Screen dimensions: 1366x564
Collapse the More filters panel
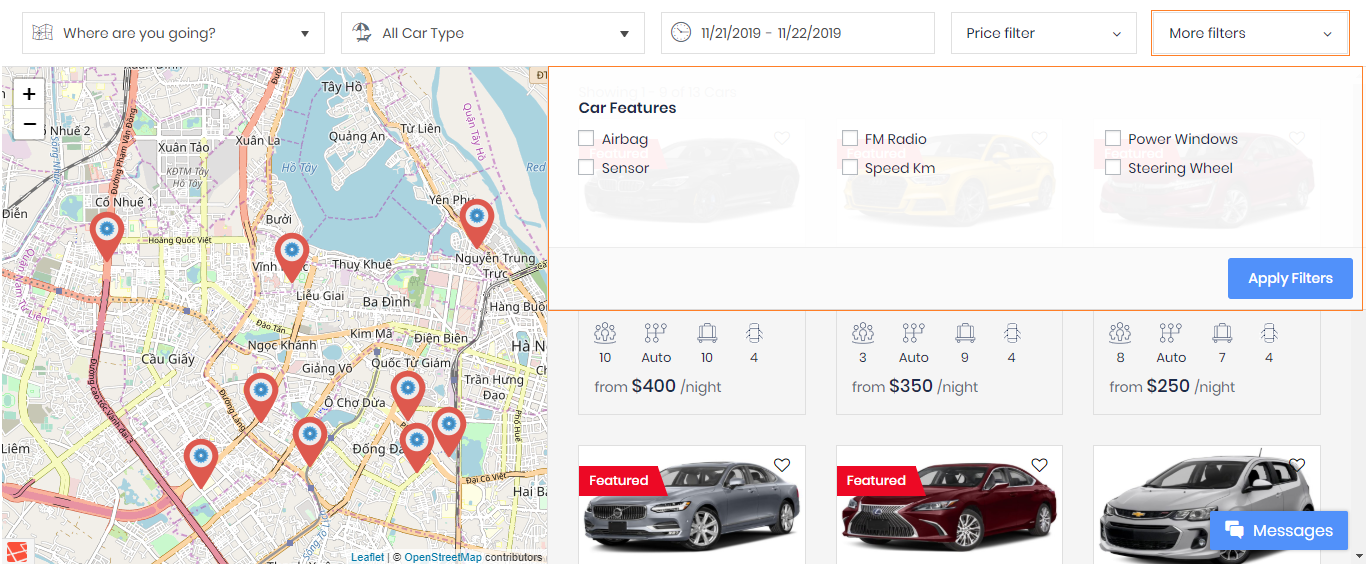[1249, 33]
